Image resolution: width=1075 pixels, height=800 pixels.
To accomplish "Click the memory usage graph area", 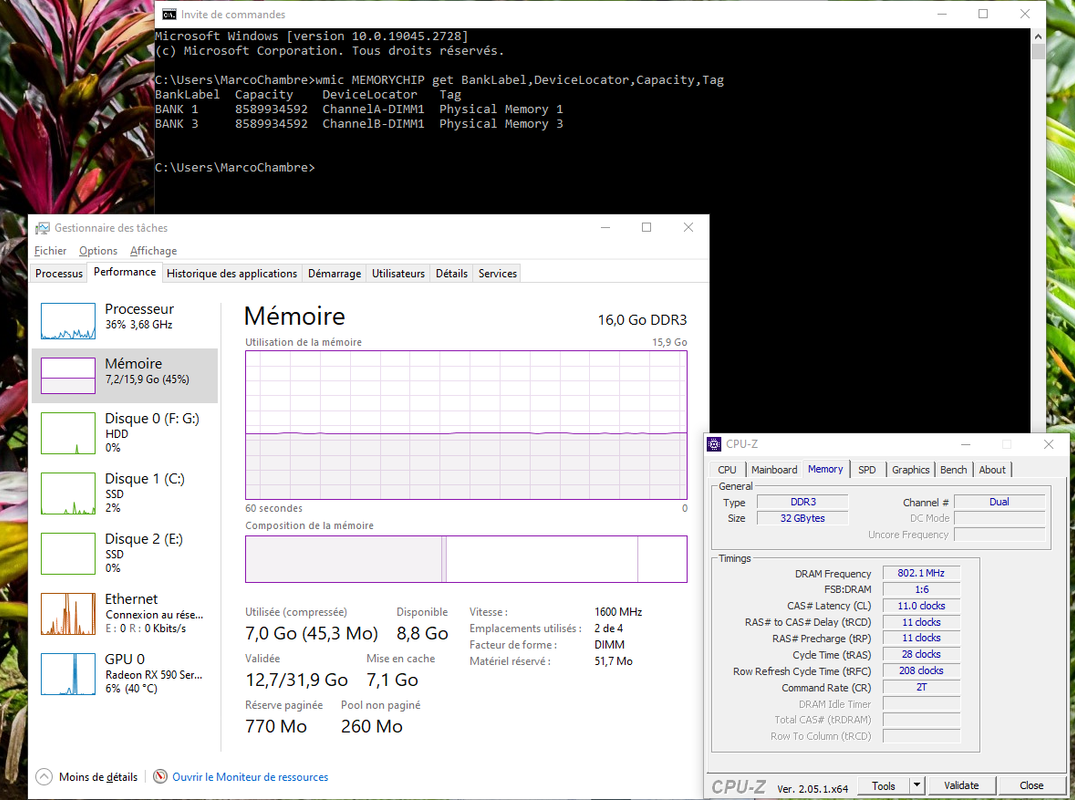I will (x=466, y=425).
